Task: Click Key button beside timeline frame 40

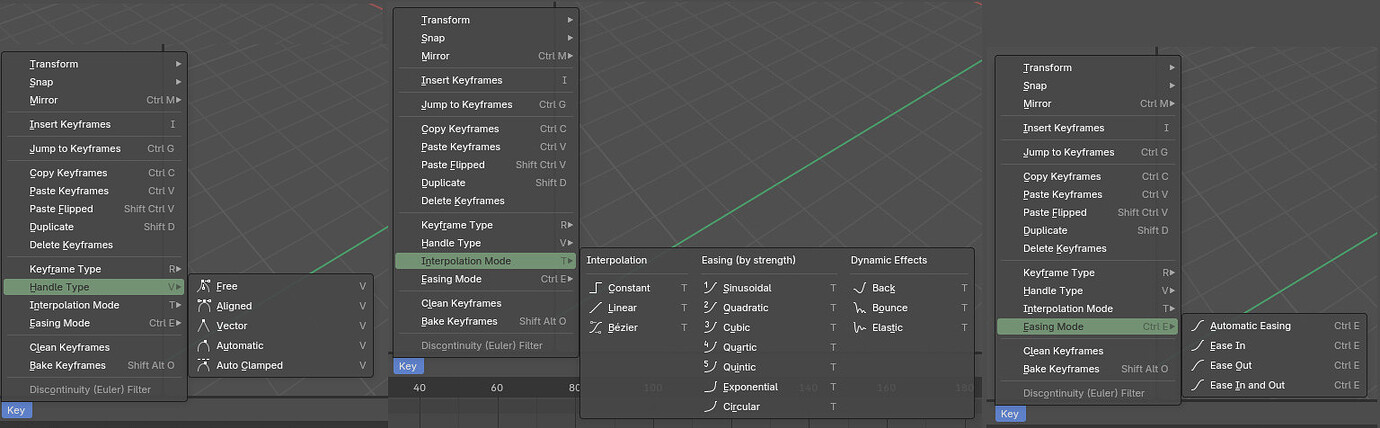Action: 408,366
